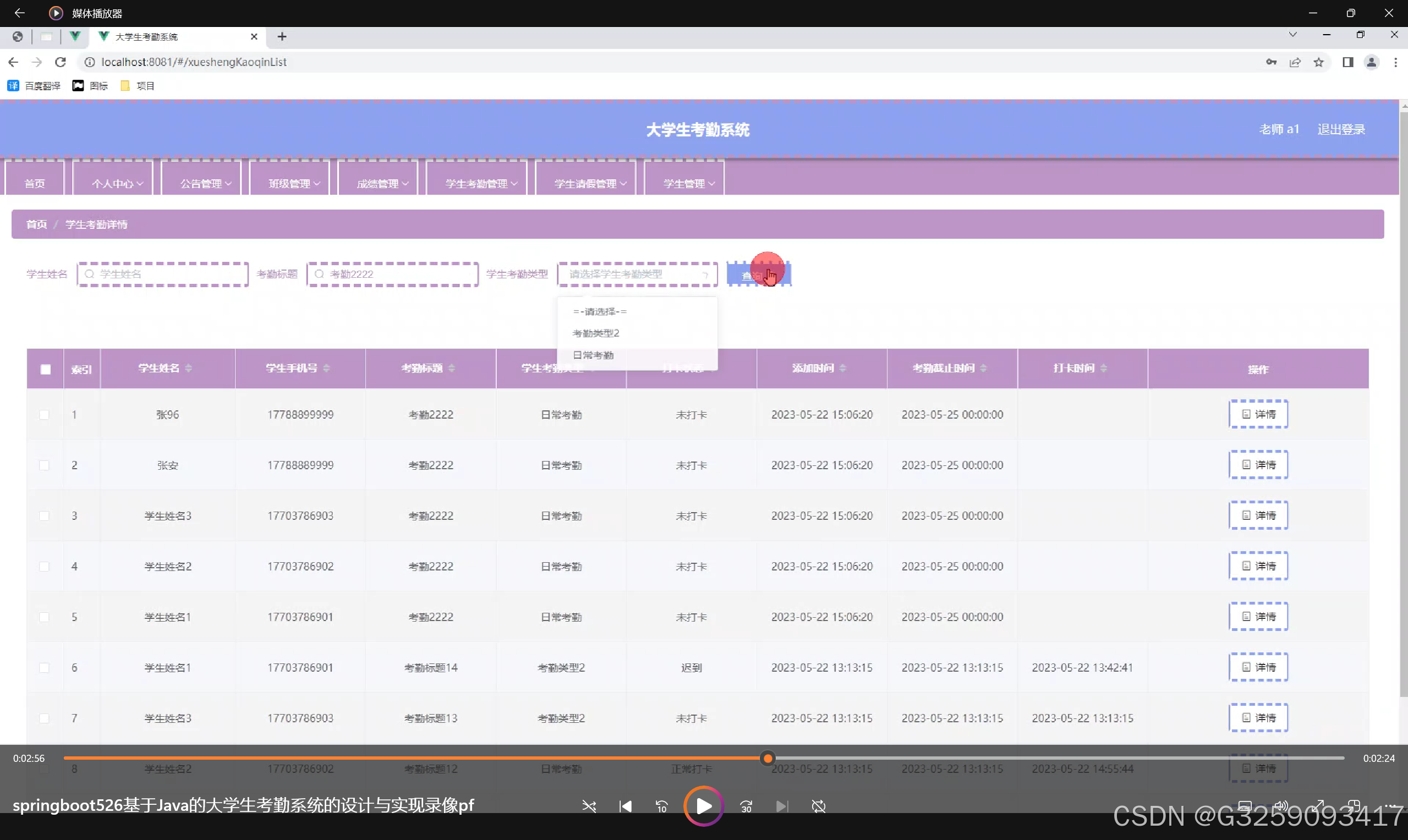Open 详情 button for row 3

tap(1258, 515)
